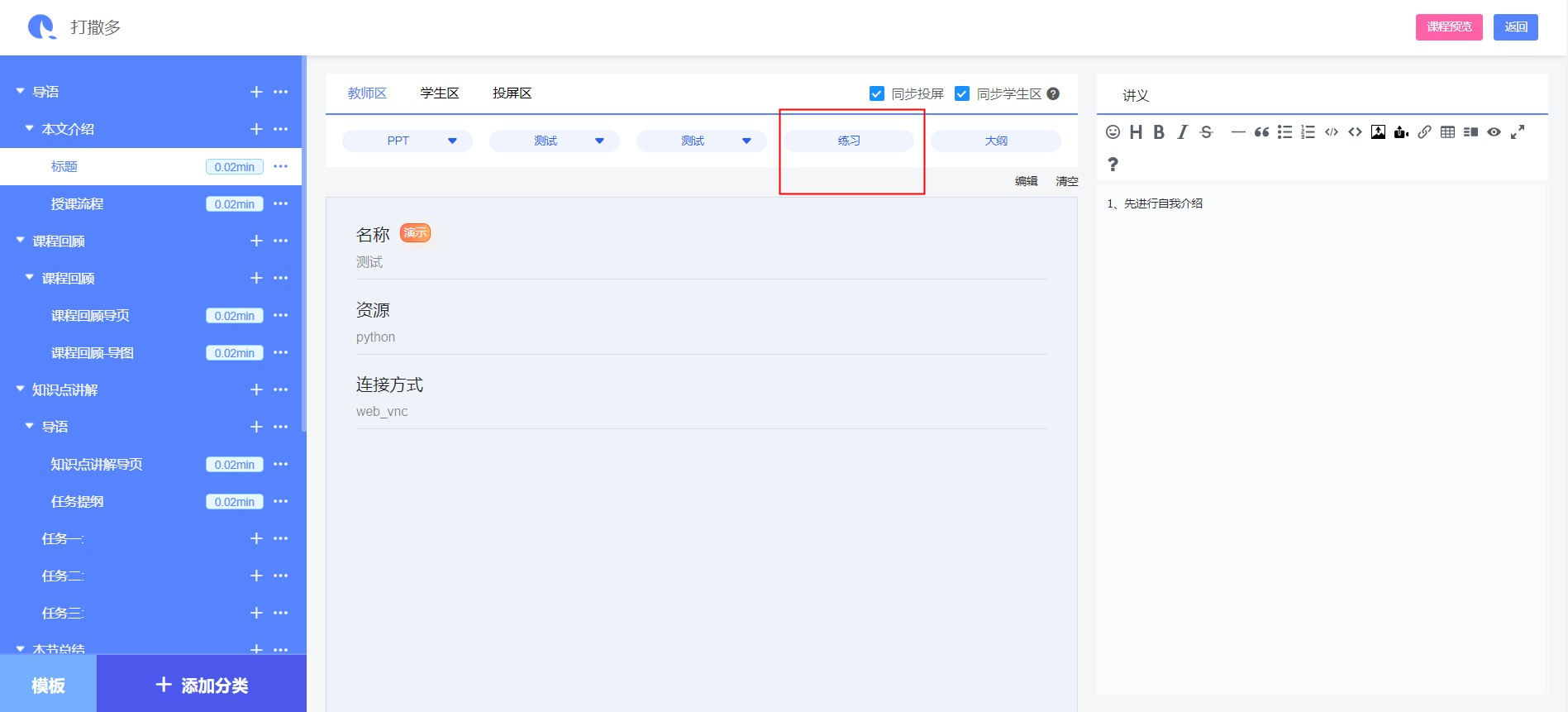Click 清空 link
Screen dimensions: 1568x712
[1067, 181]
